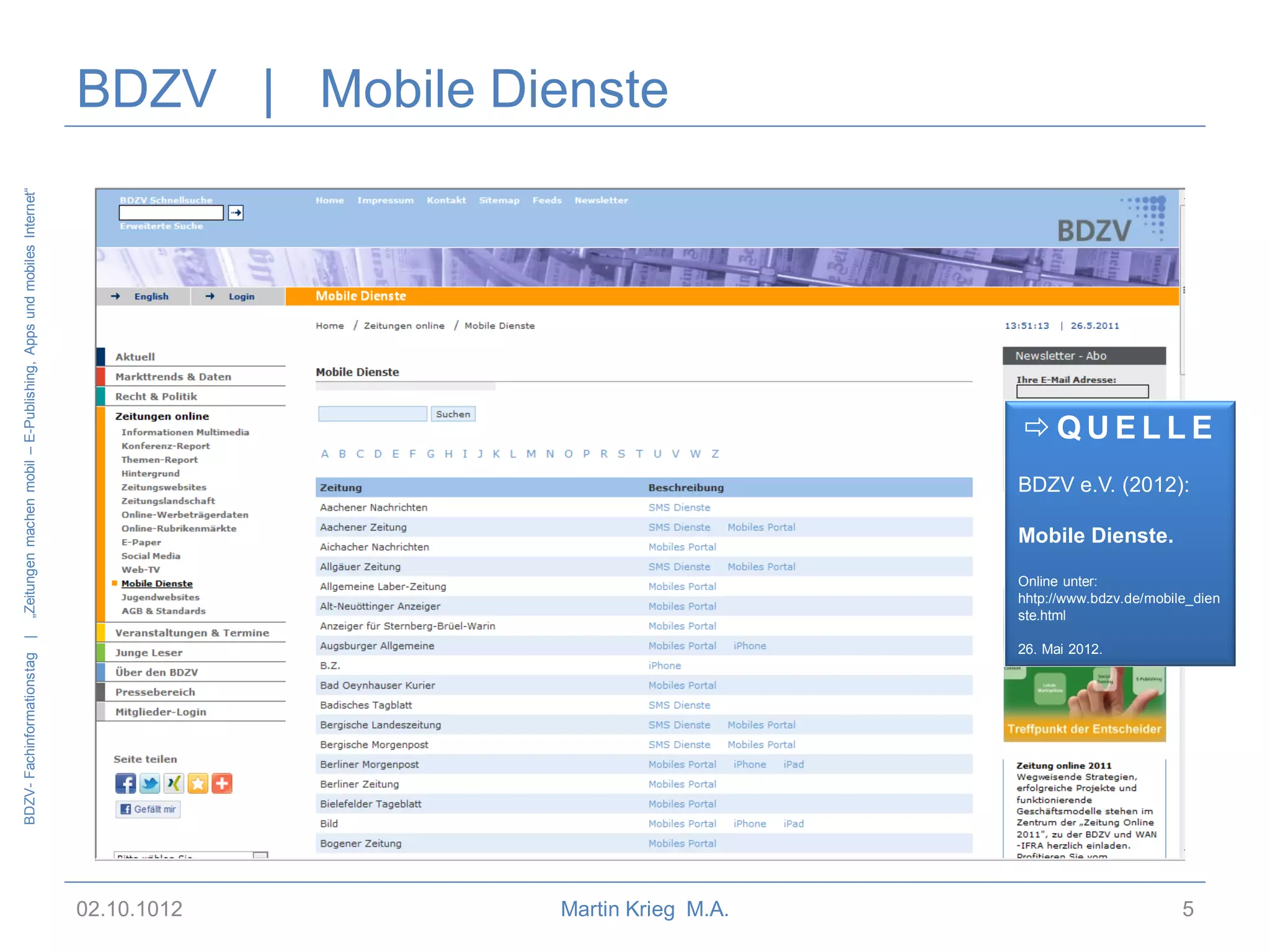The height and width of the screenshot is (952, 1270).
Task: Open Informationen Multimedia subitem
Action: point(185,433)
